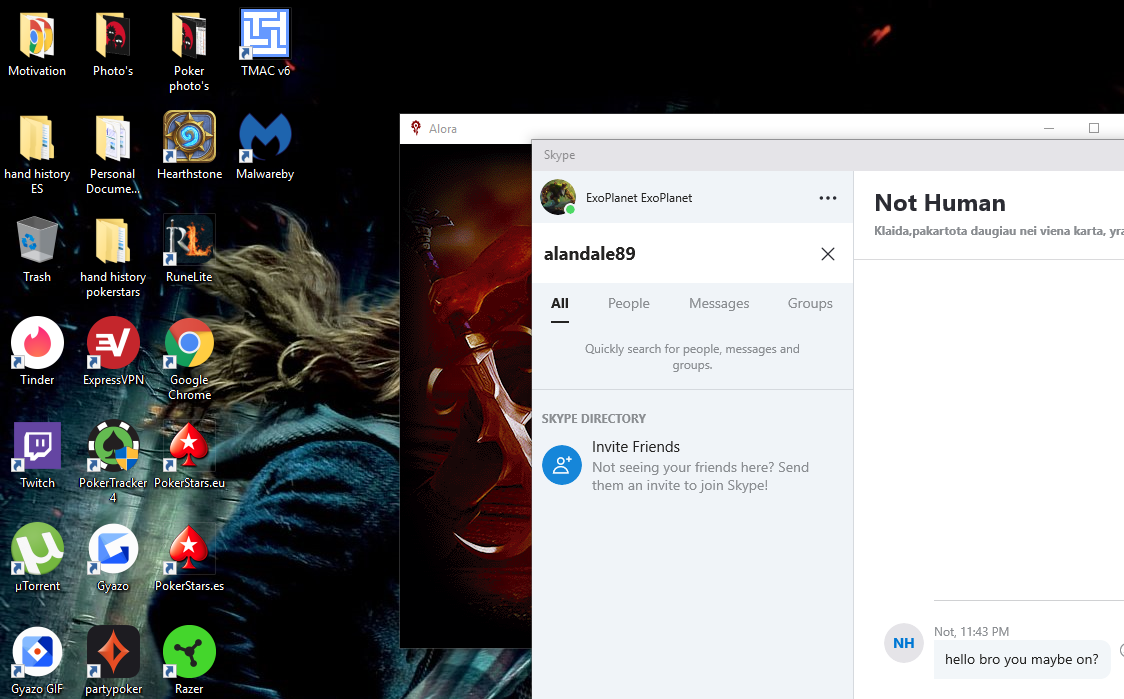The width and height of the screenshot is (1124, 699).
Task: Click the Invite Friends person icon
Action: [x=562, y=465]
